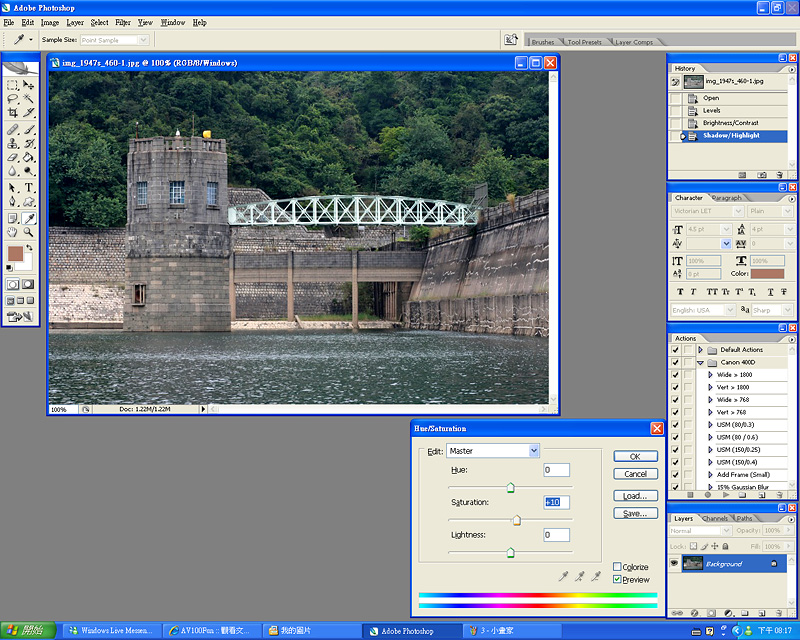The image size is (800, 640).
Task: Select the Clone Stamp tool
Action: [12, 143]
